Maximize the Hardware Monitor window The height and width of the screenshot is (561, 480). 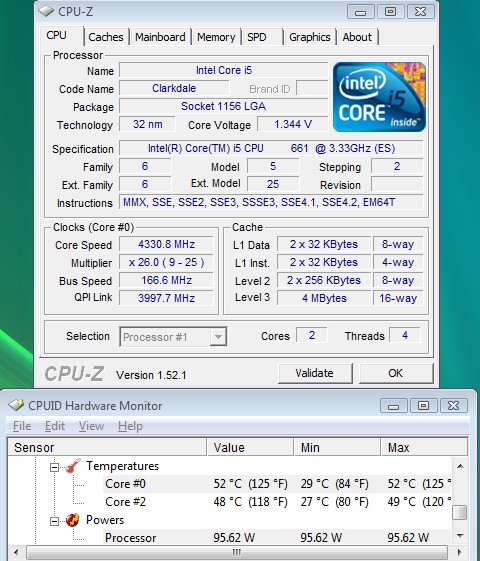(423, 406)
